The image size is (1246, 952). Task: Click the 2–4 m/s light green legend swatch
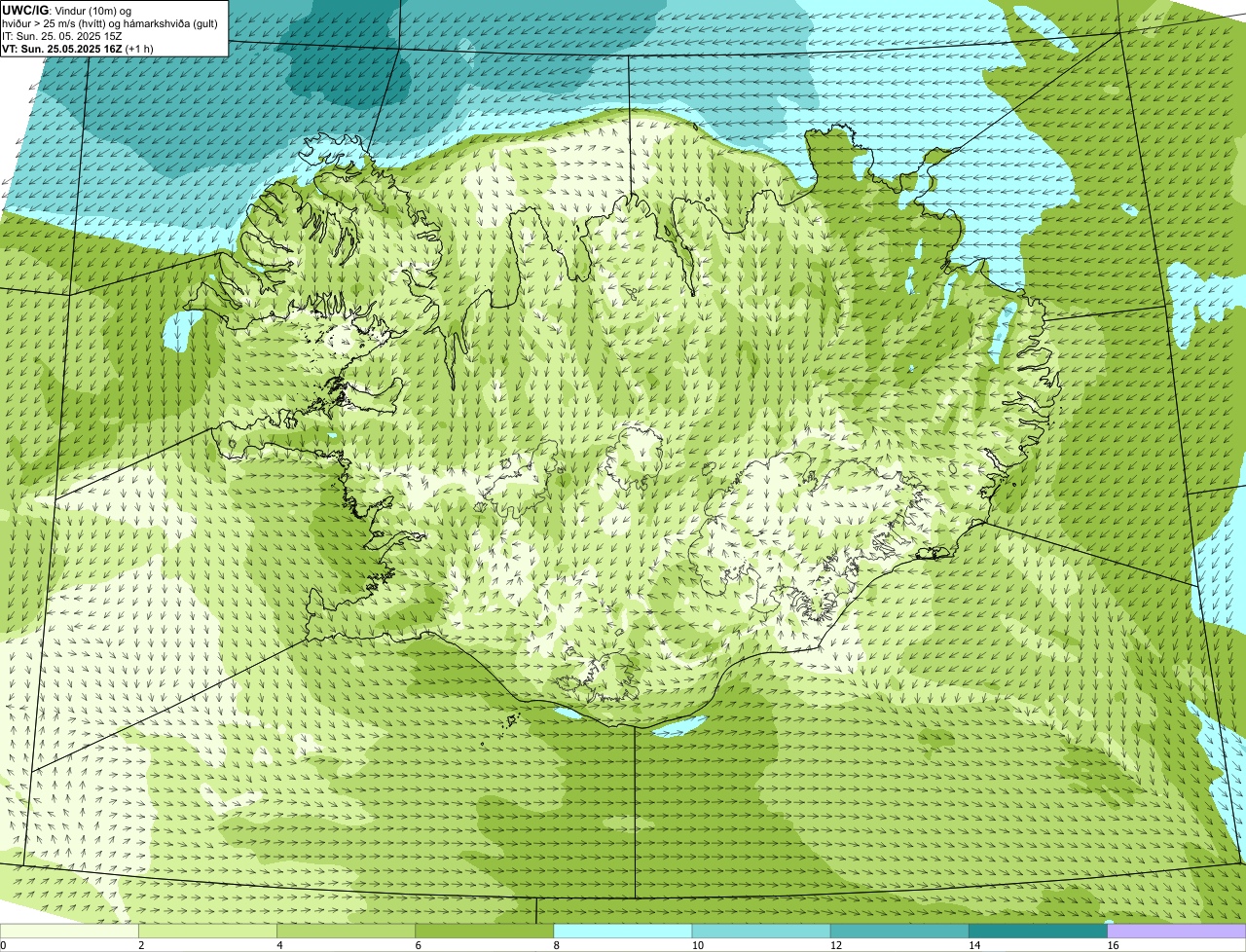pyautogui.click(x=207, y=932)
